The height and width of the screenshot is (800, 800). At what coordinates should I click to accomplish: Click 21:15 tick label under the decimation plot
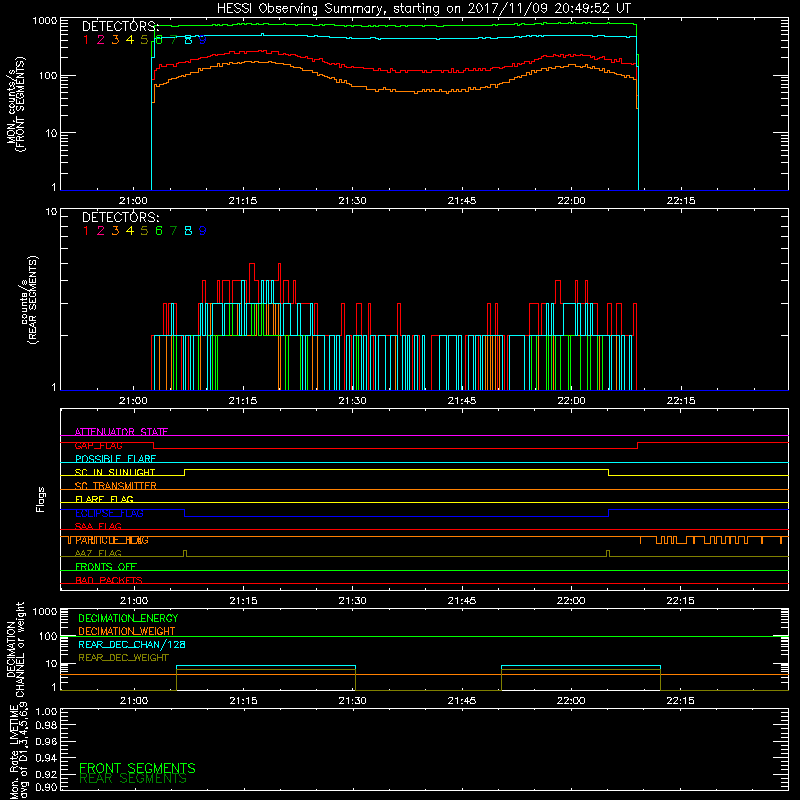click(243, 701)
